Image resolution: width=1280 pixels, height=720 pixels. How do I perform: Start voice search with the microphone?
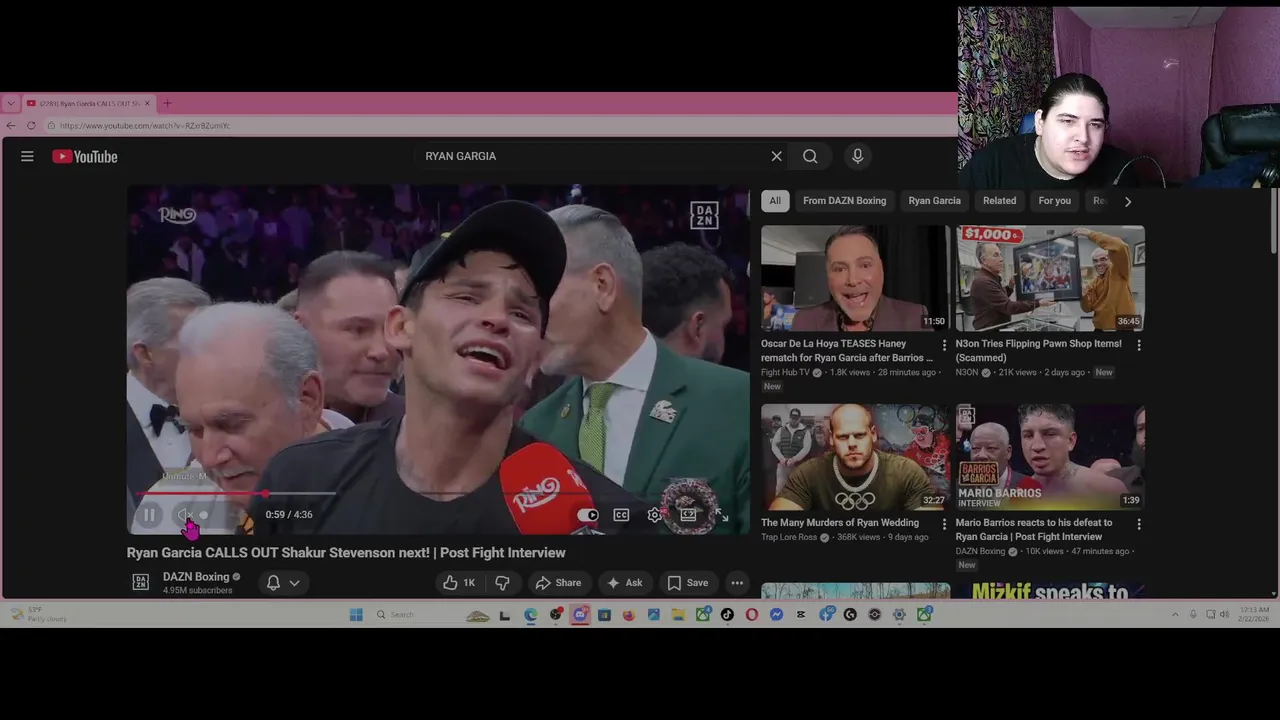click(857, 156)
